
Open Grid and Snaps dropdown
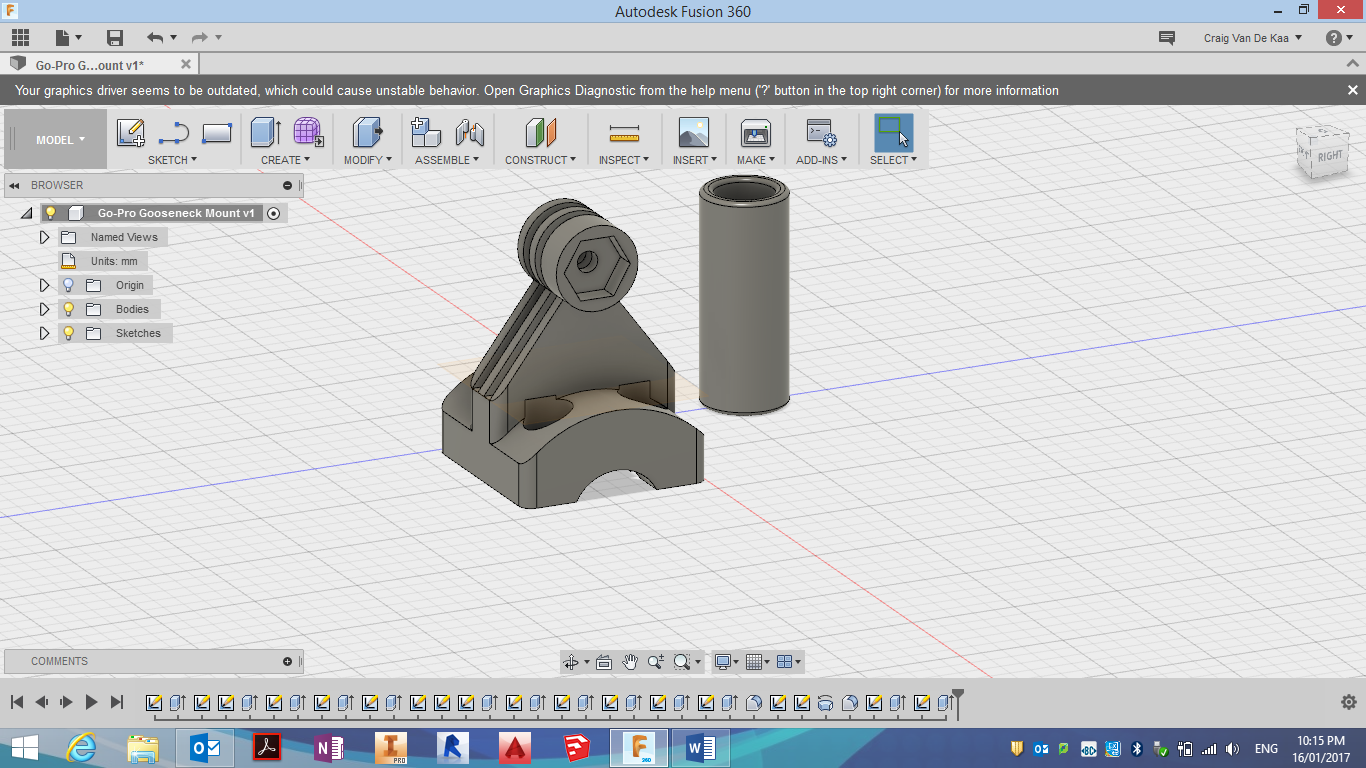(x=759, y=662)
